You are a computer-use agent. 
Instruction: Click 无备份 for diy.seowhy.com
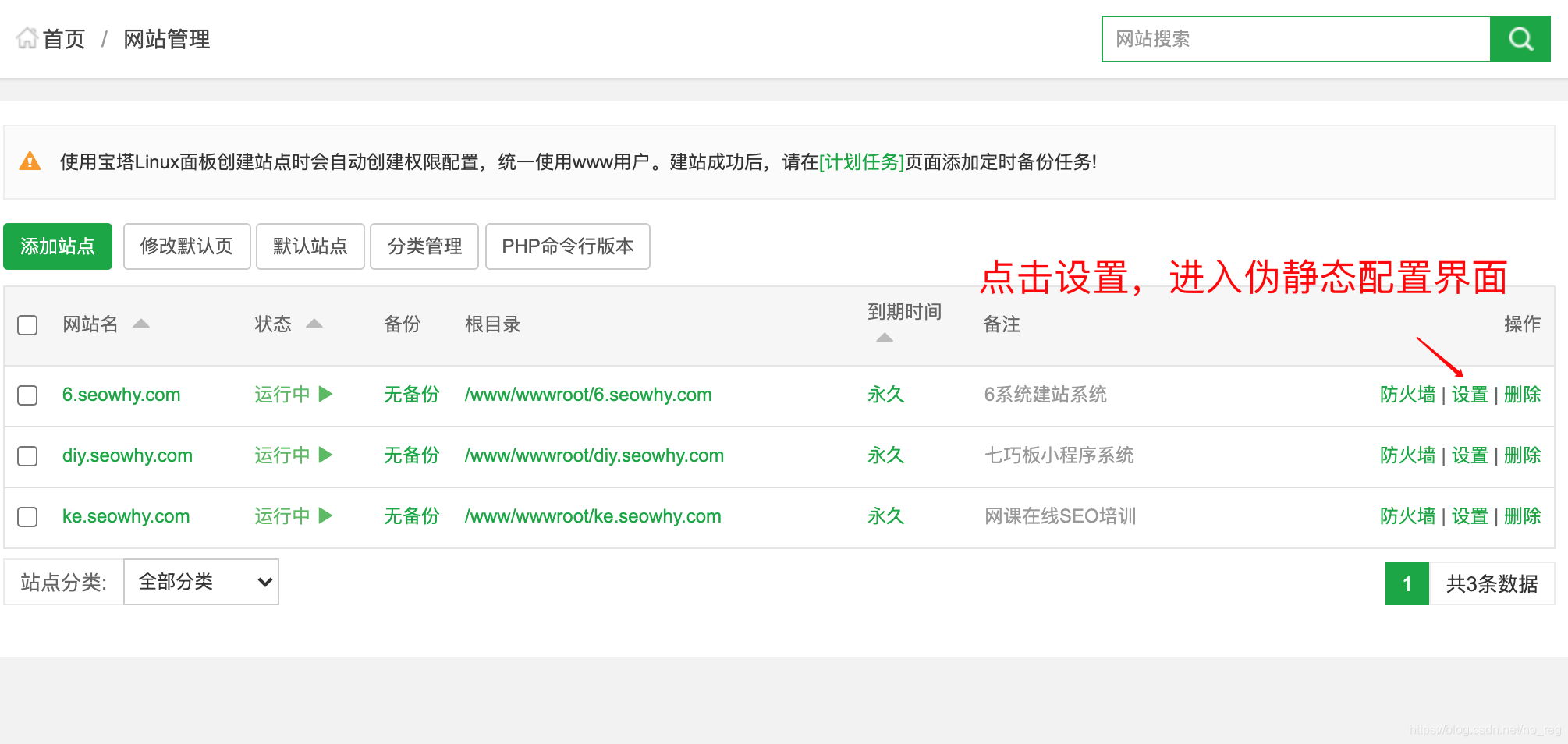tap(411, 455)
